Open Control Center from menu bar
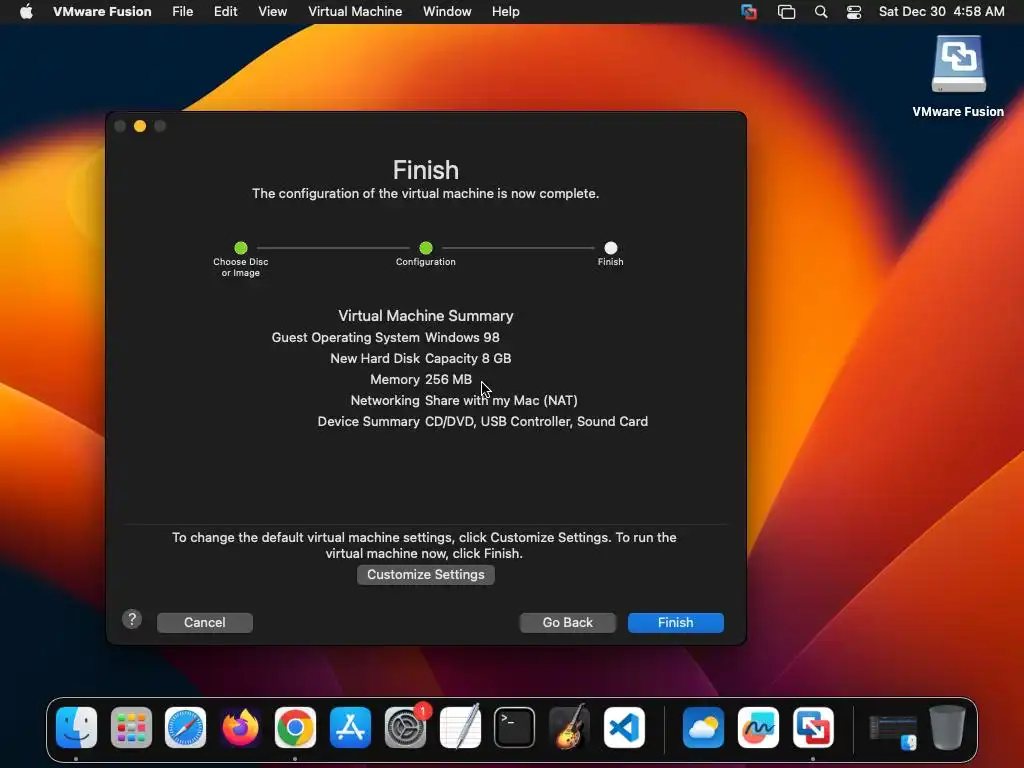The height and width of the screenshot is (768, 1024). point(854,11)
